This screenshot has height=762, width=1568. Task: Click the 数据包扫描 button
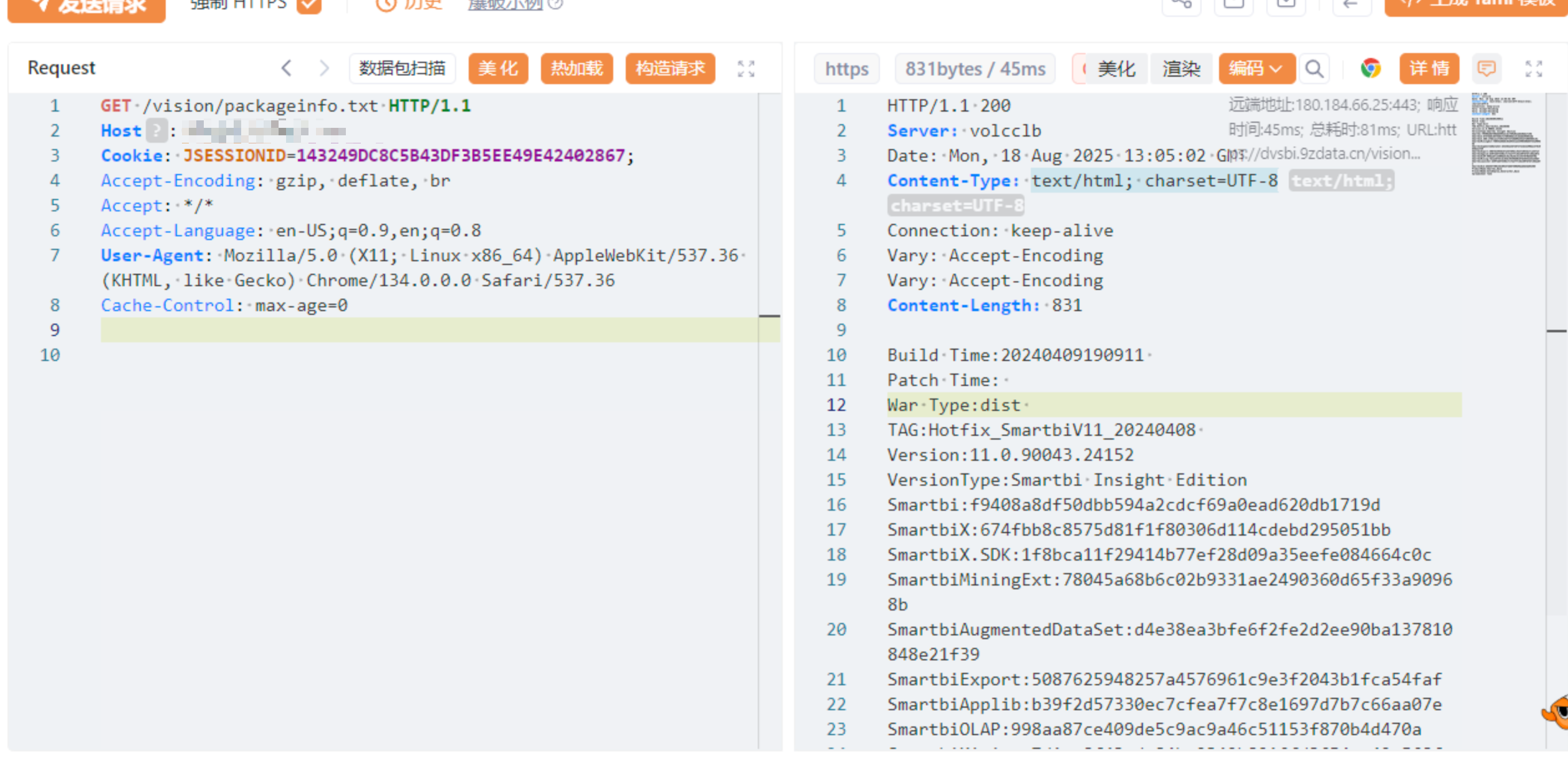(402, 69)
